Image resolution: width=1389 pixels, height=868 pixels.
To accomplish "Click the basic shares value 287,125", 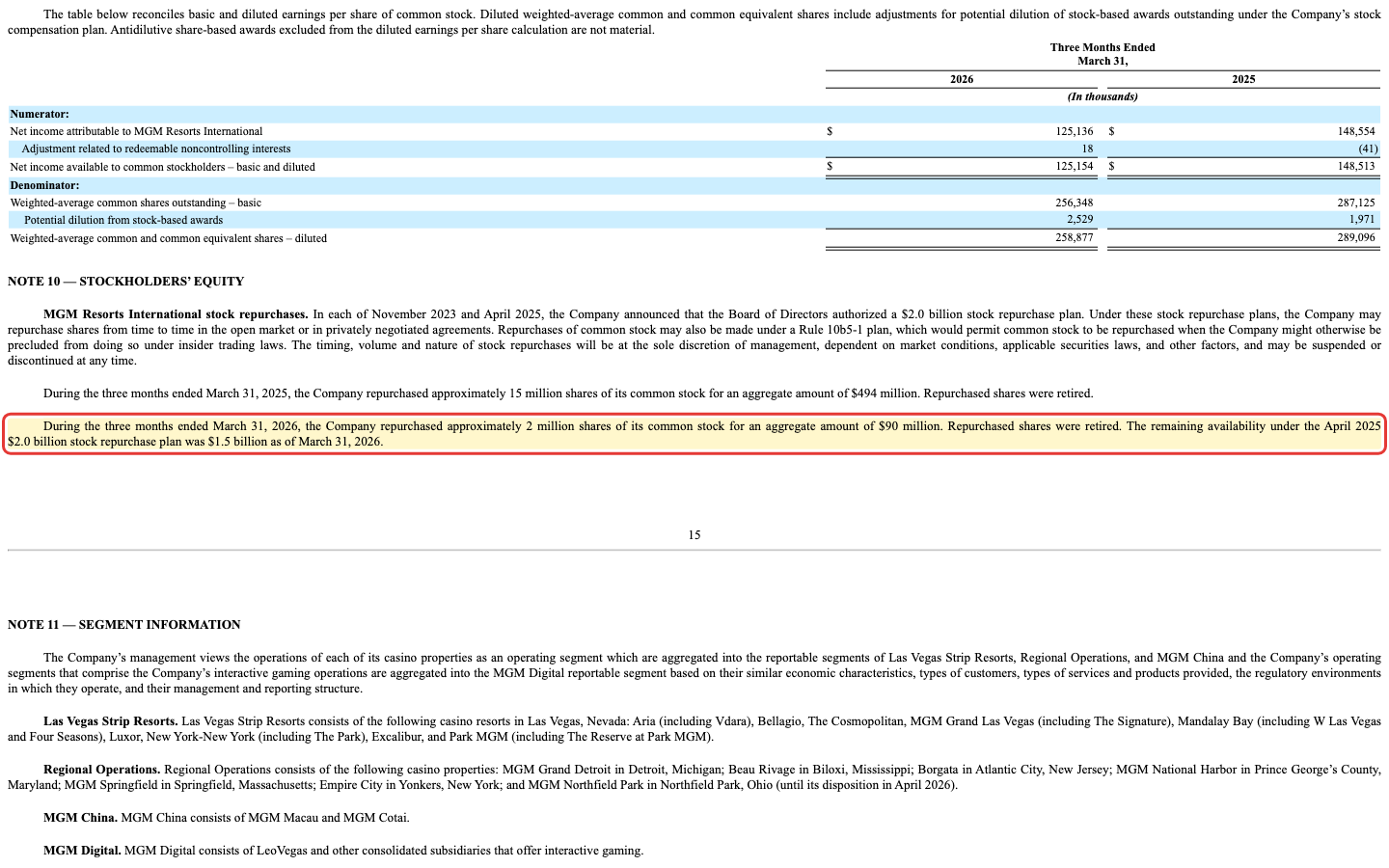I will 1356,203.
